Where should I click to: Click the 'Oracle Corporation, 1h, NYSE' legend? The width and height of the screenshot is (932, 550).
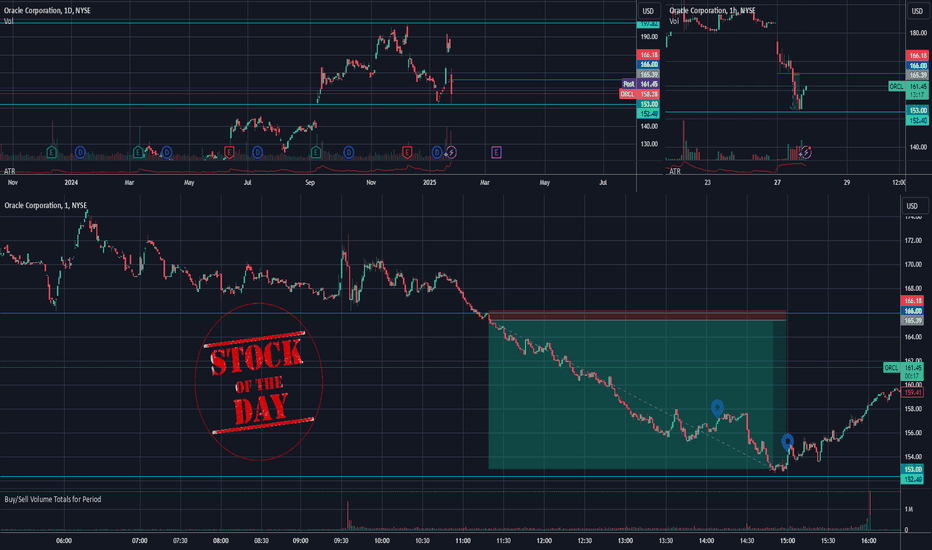pos(712,11)
